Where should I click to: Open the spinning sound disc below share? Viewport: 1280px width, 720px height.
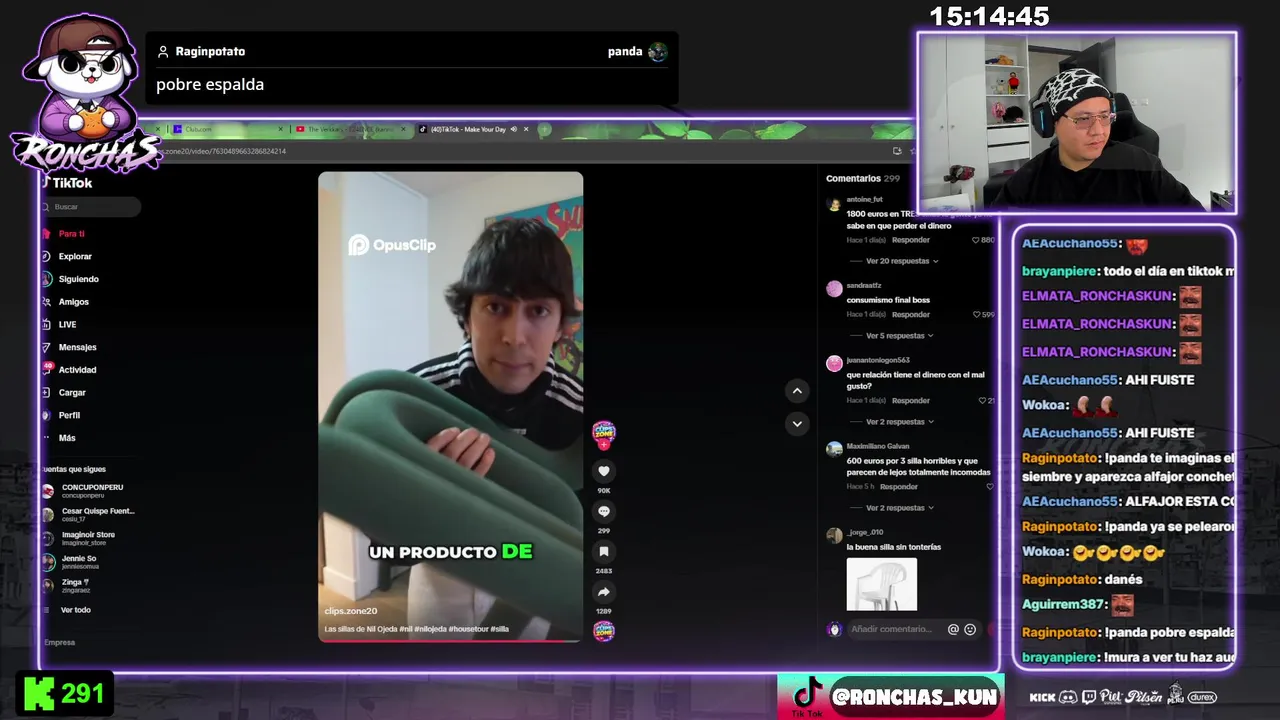pyautogui.click(x=604, y=631)
